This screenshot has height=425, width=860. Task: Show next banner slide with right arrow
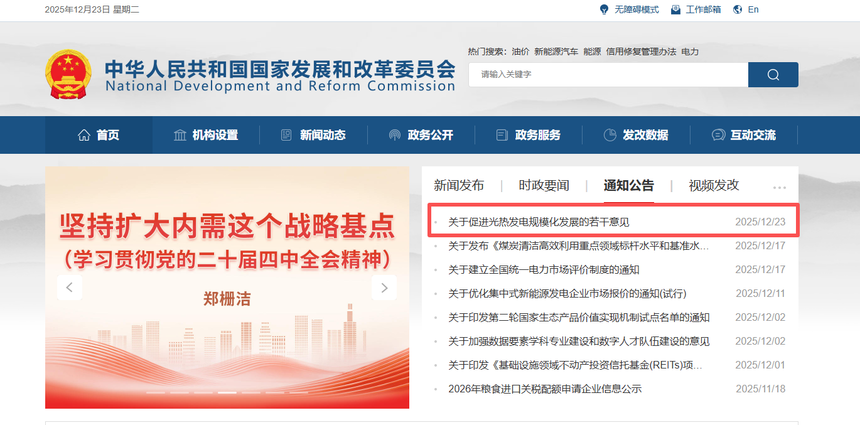coord(384,287)
